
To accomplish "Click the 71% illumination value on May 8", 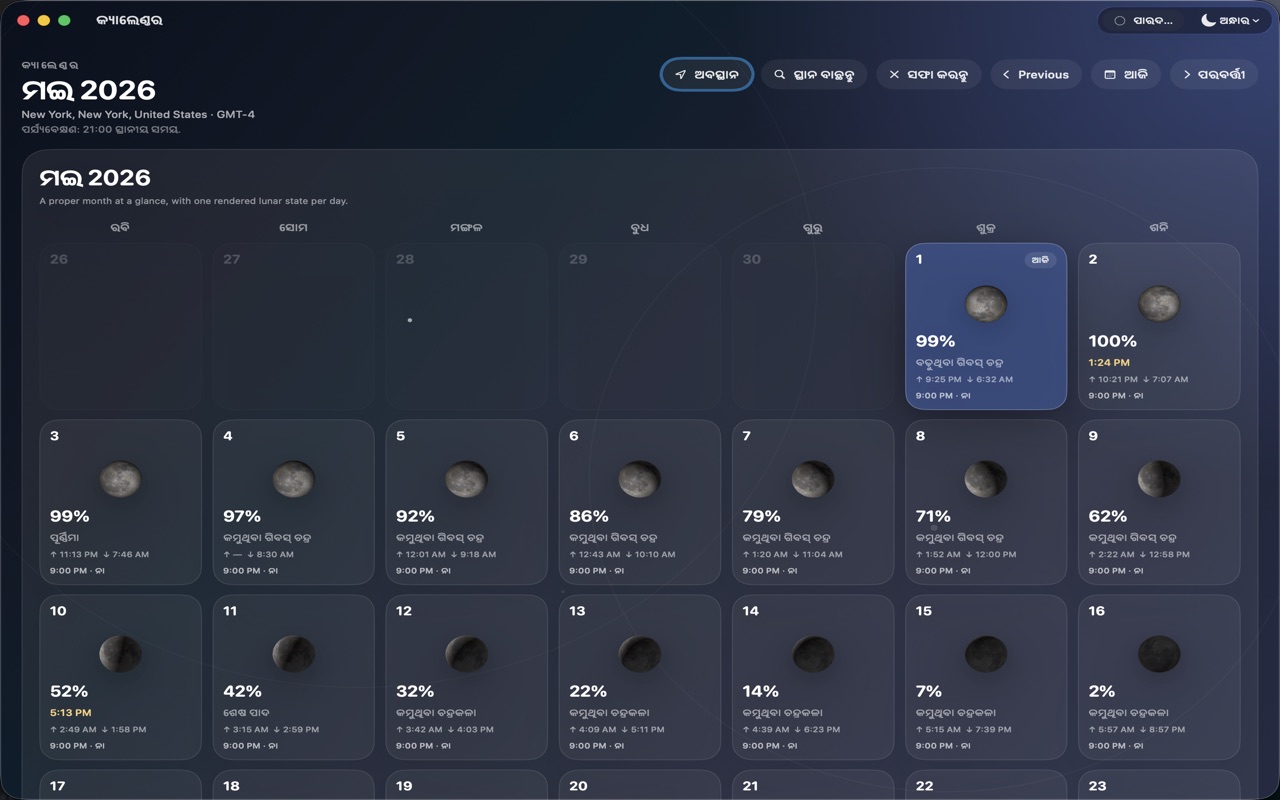I will 933,516.
